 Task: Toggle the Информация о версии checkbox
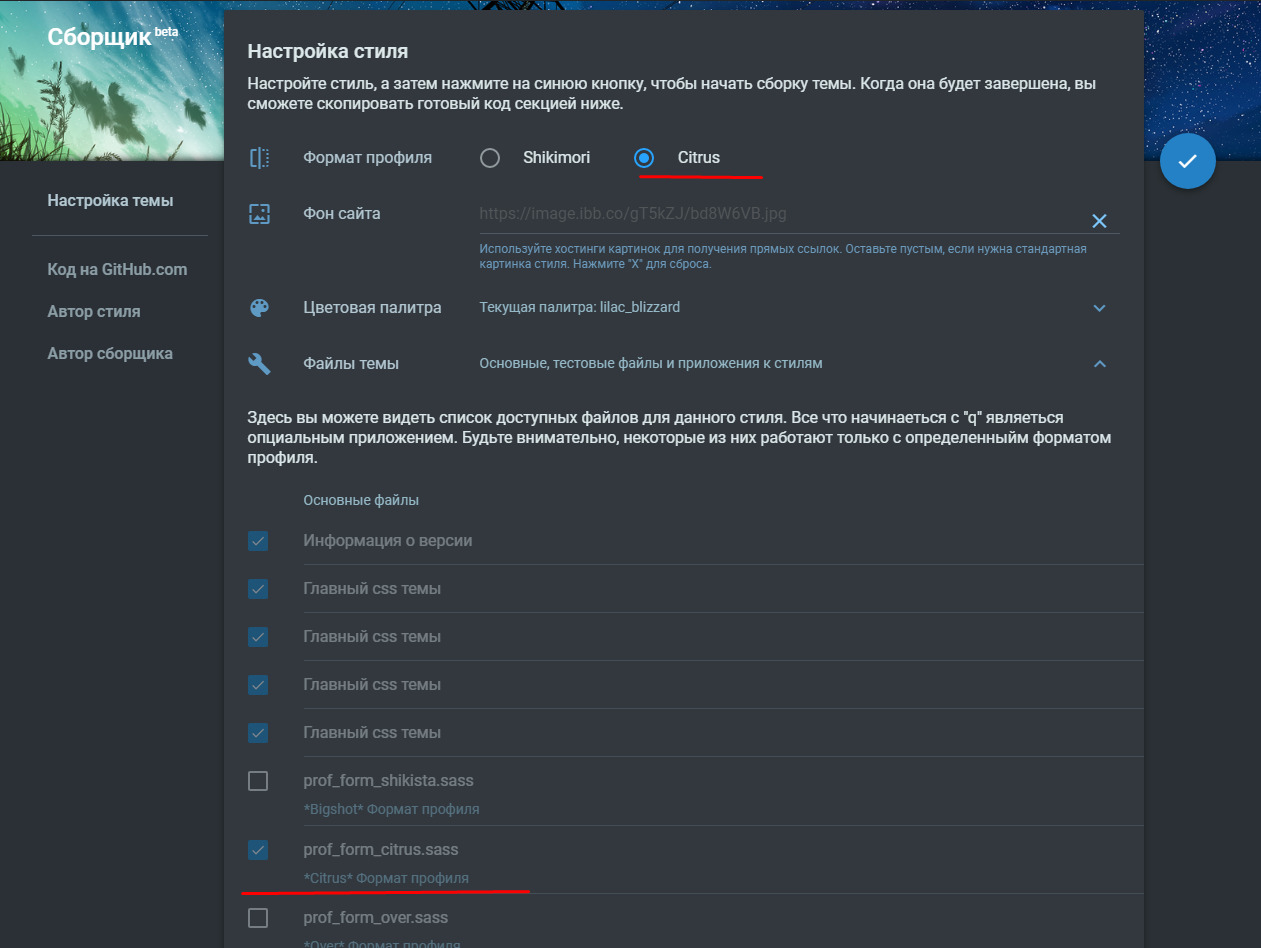(258, 541)
